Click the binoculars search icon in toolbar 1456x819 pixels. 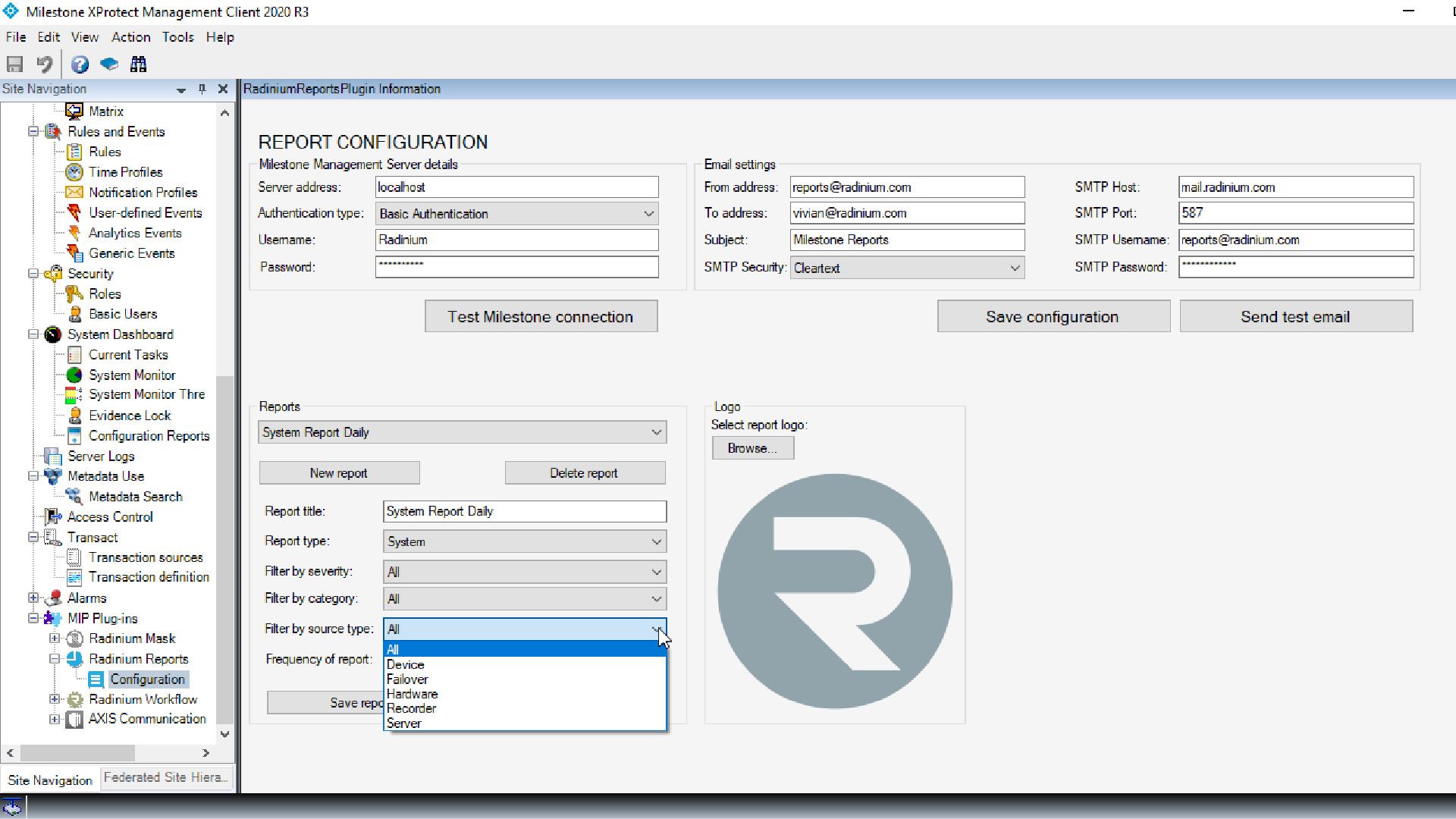tap(138, 64)
